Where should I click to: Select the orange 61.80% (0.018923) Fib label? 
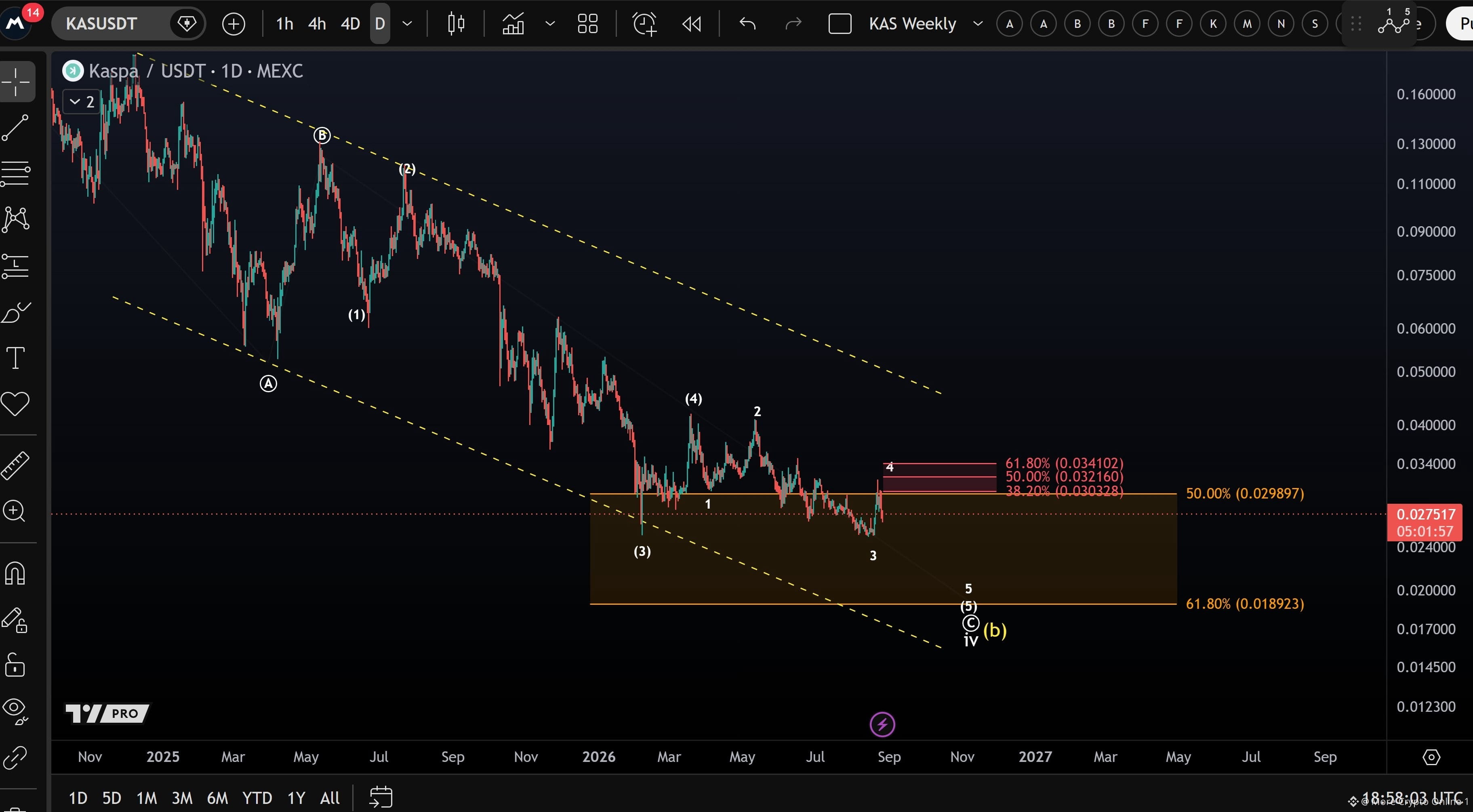pos(1245,604)
